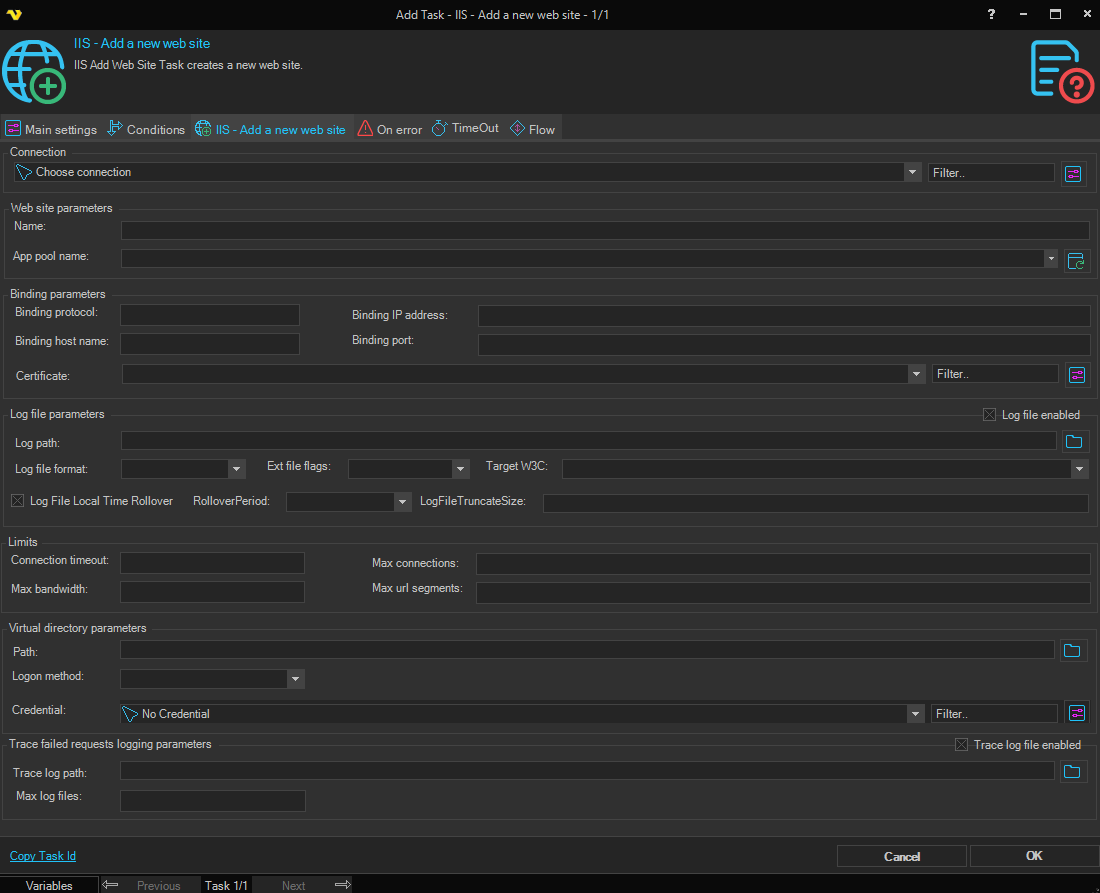Expand the Certificate dropdown
The height and width of the screenshot is (893, 1100).
point(916,374)
